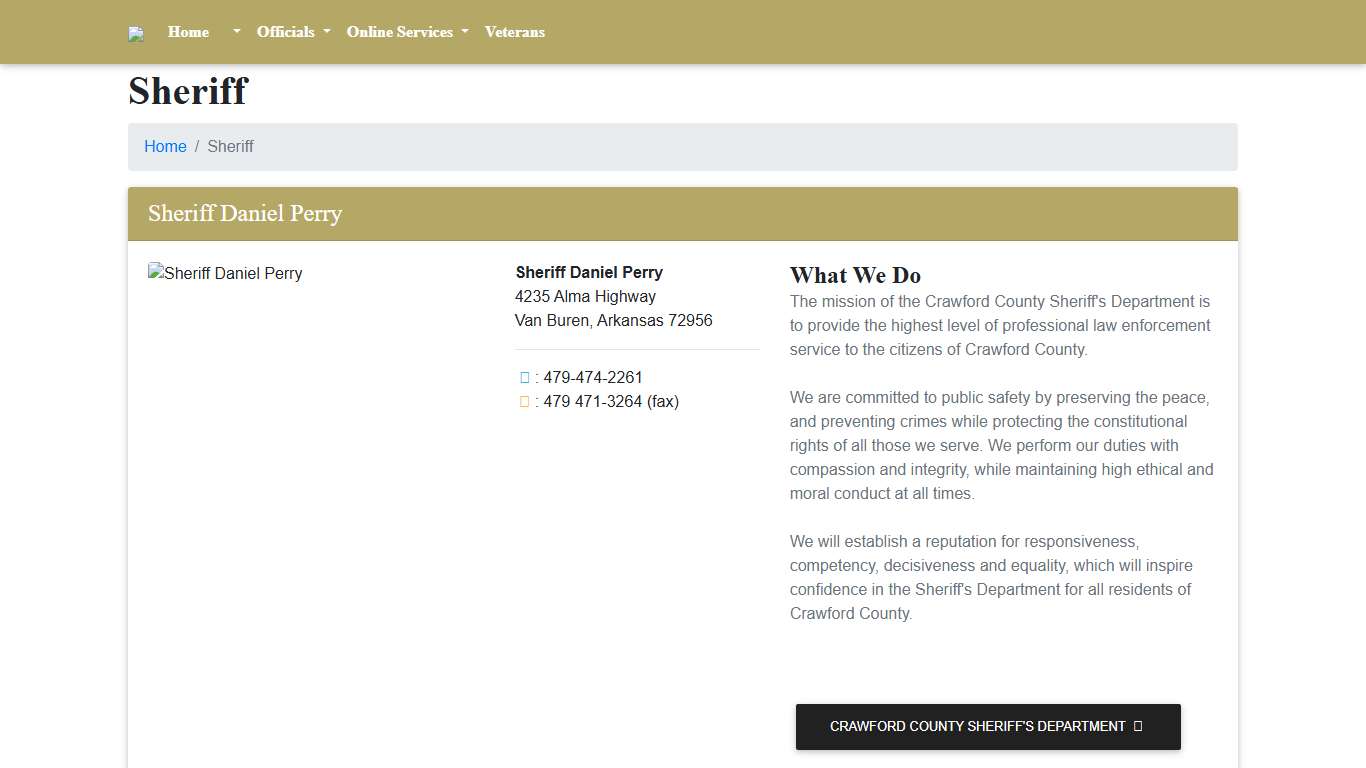Click the bold Sheriff Daniel Perry contact name

(589, 272)
